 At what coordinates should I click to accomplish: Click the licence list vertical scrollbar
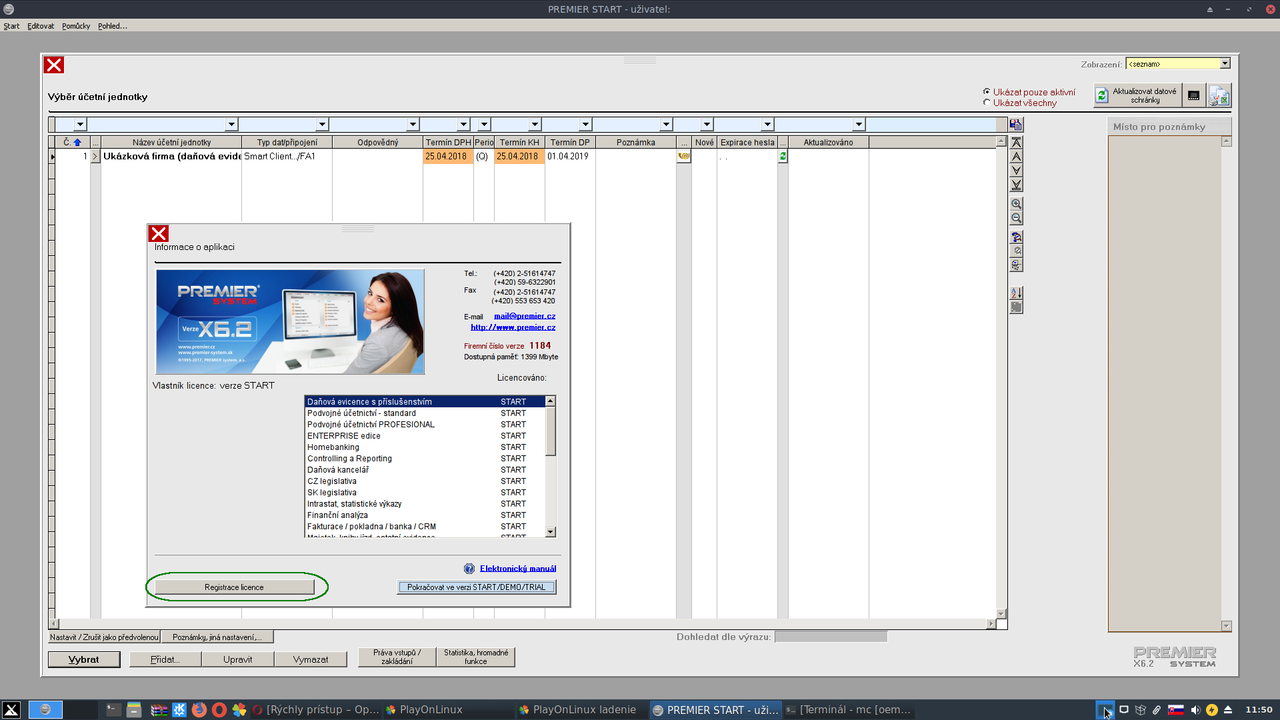(x=550, y=466)
